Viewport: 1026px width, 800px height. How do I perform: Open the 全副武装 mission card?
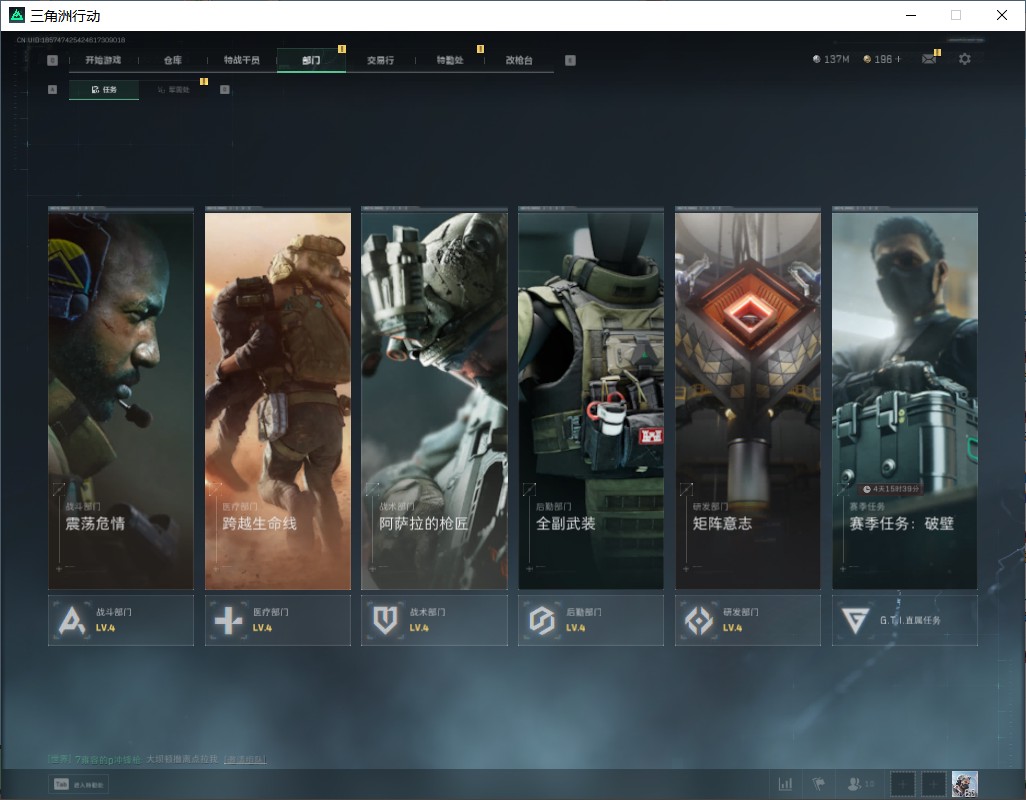tap(591, 399)
